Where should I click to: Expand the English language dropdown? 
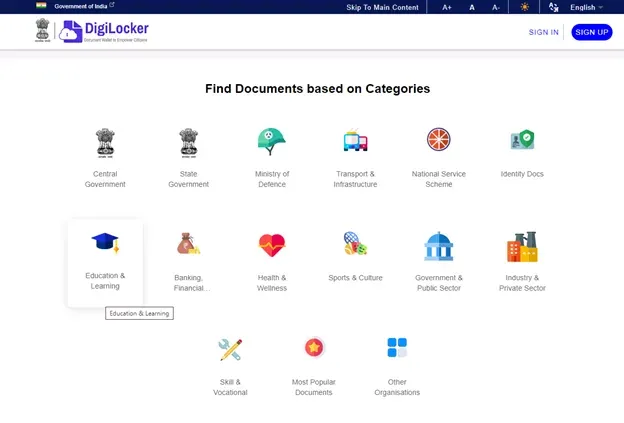(x=586, y=7)
